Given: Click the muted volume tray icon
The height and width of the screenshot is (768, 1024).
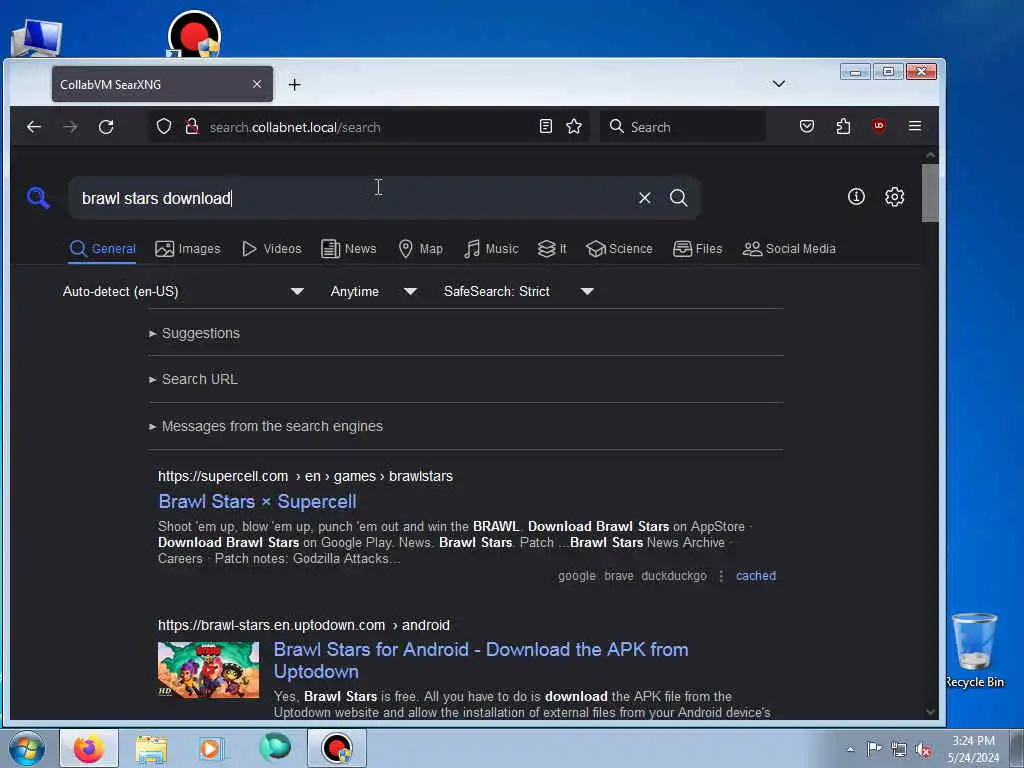Looking at the screenshot, I should tap(923, 750).
